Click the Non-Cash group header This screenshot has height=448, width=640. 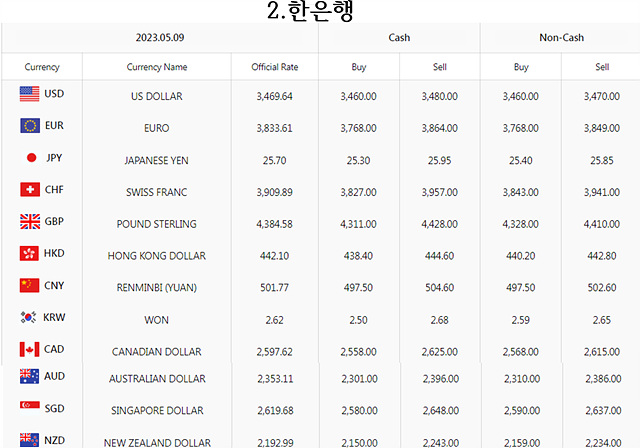(562, 38)
